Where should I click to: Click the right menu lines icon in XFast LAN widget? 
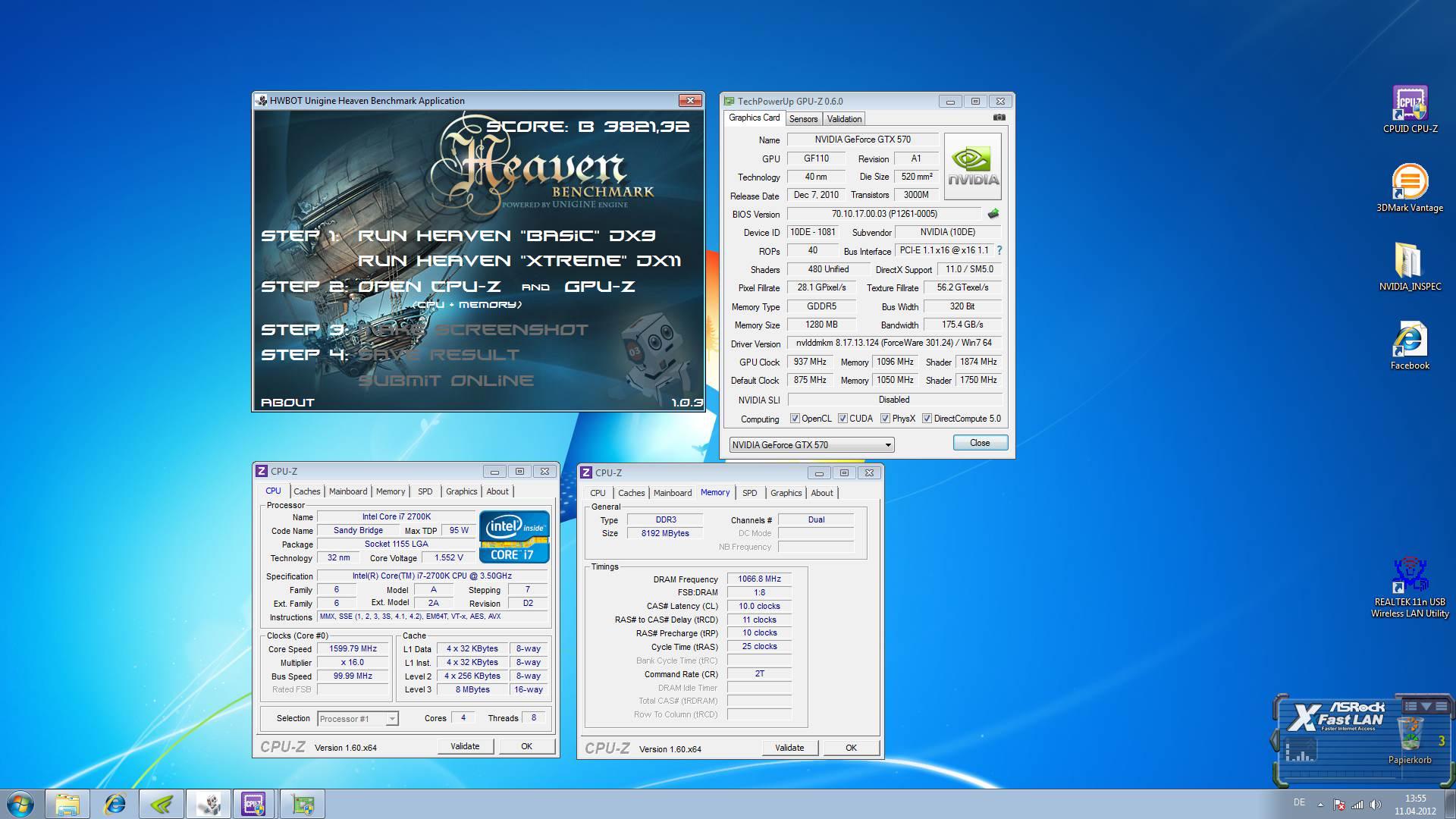point(1442,706)
